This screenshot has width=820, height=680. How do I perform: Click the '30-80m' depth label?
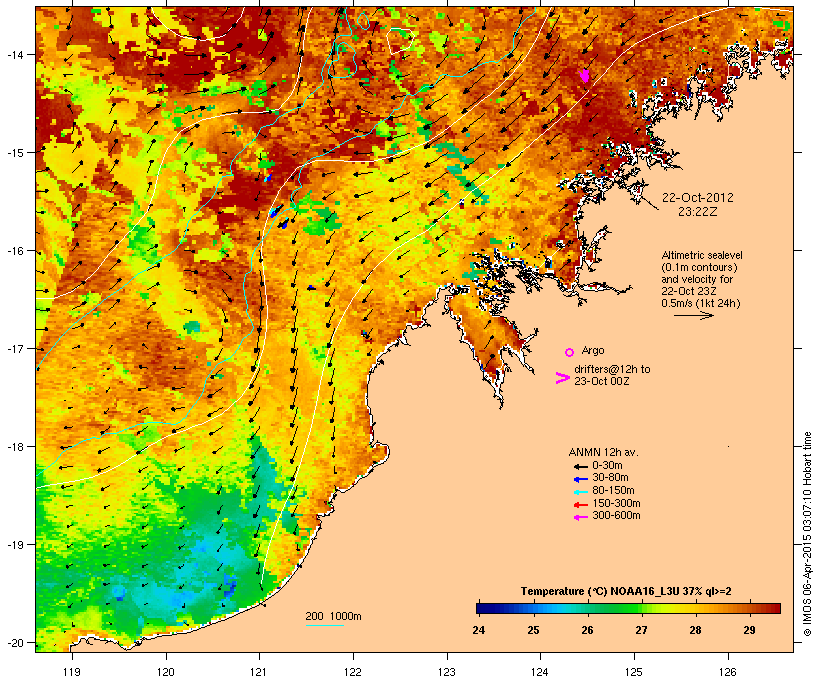610,478
